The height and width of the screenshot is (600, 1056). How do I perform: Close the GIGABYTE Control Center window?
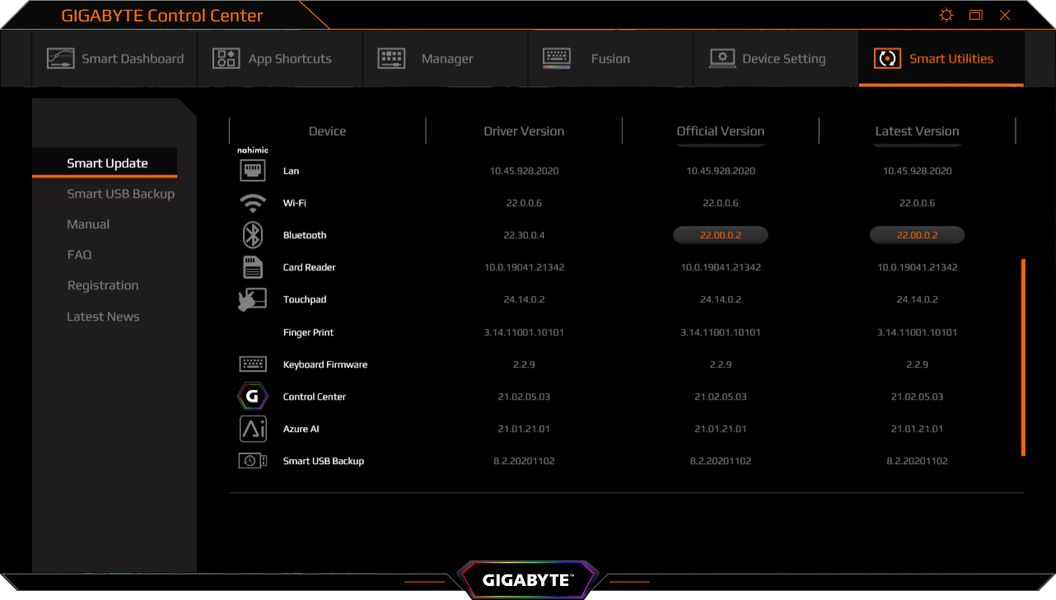click(1005, 15)
